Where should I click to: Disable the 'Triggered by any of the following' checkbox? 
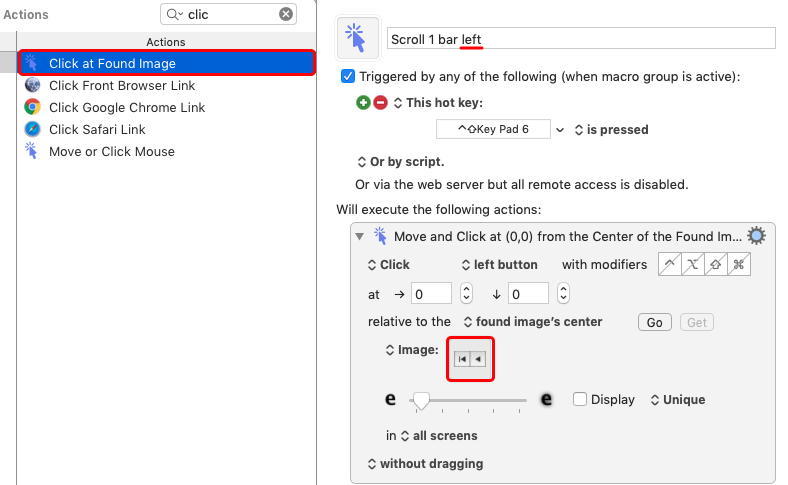[x=348, y=77]
